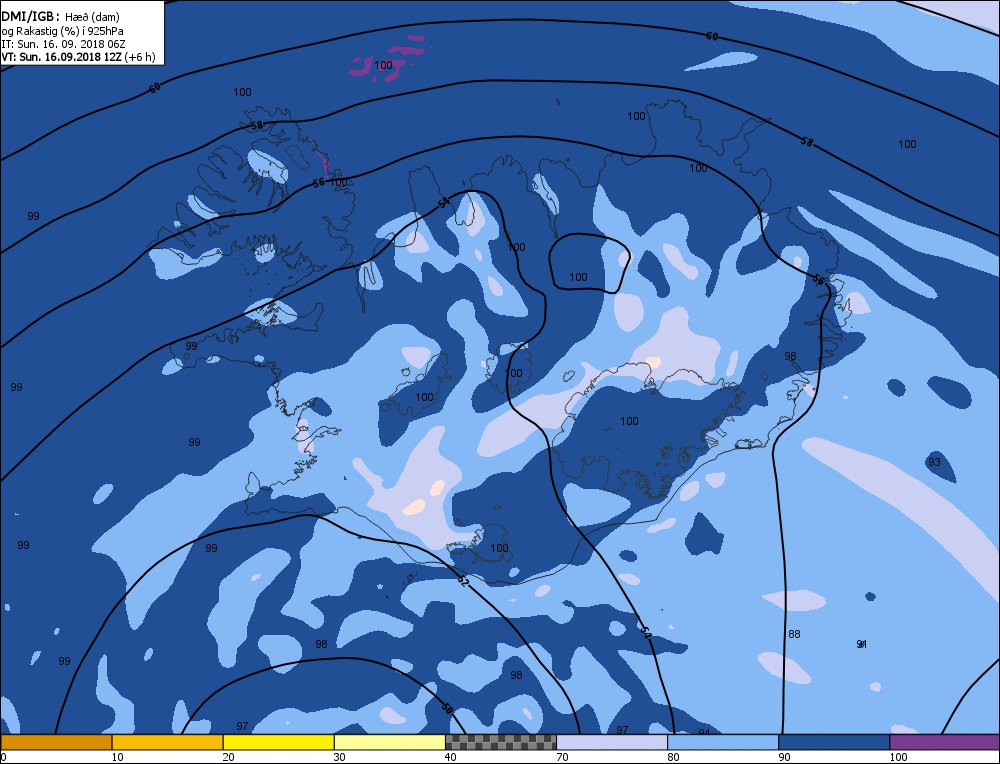This screenshot has width=1000, height=764.
Task: Click the '100' value inside the closed contour
Action: [578, 277]
